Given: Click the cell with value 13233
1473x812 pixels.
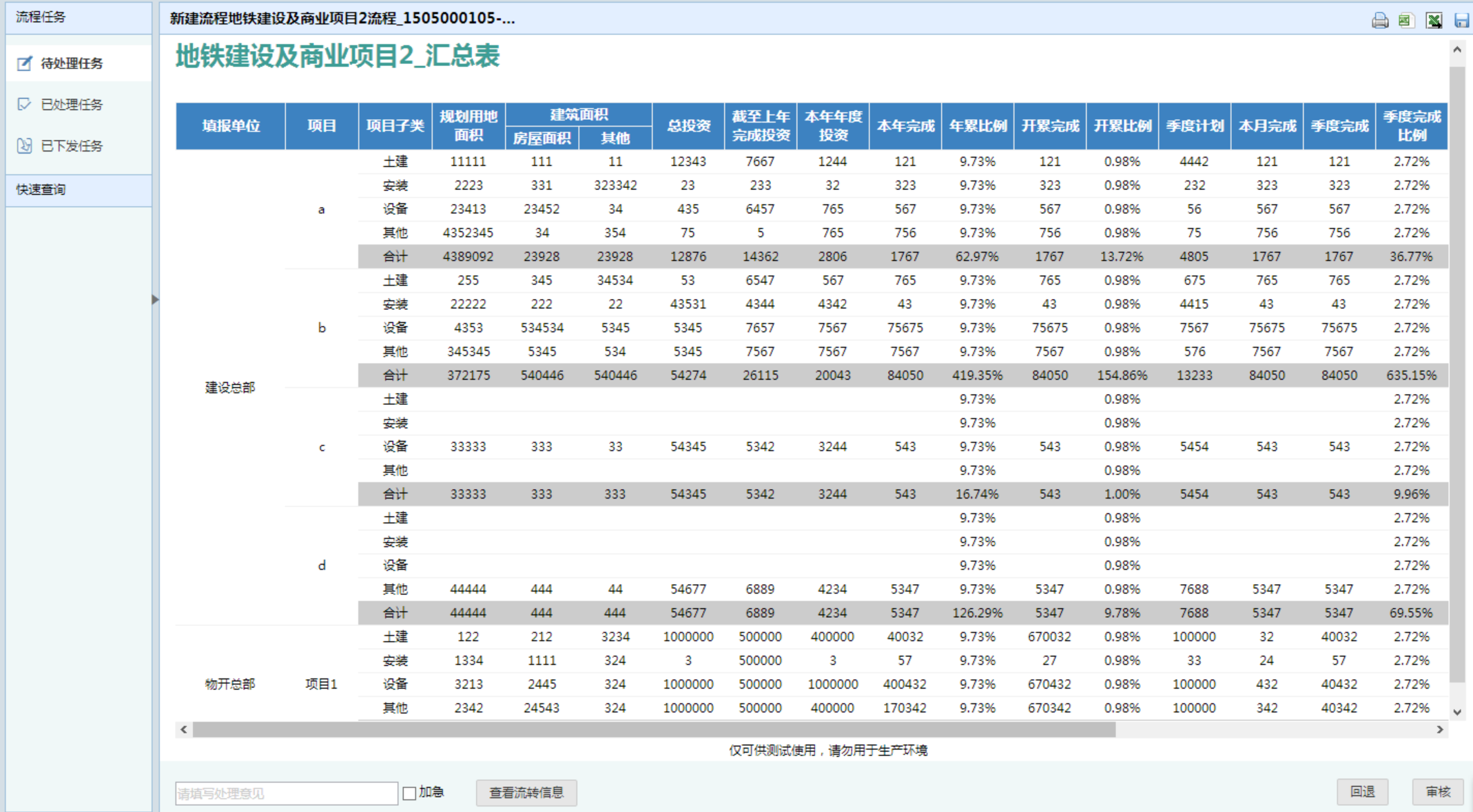Looking at the screenshot, I should [1195, 375].
